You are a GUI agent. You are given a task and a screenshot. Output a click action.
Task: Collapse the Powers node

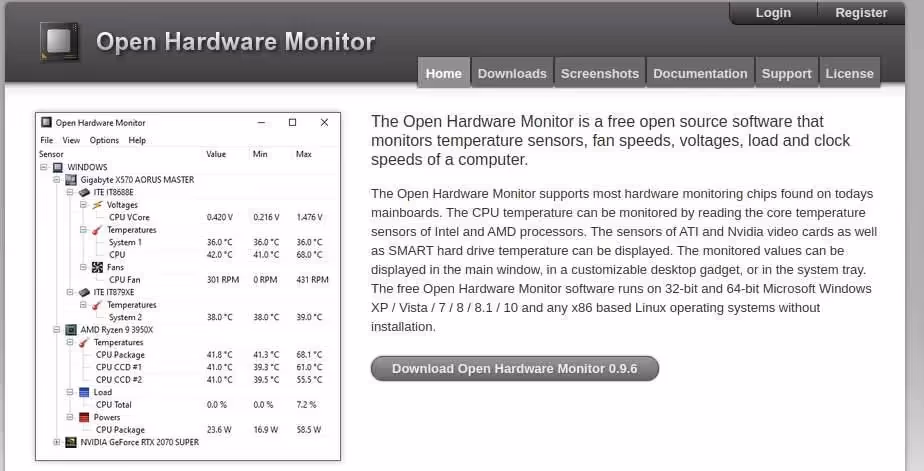tap(70, 417)
